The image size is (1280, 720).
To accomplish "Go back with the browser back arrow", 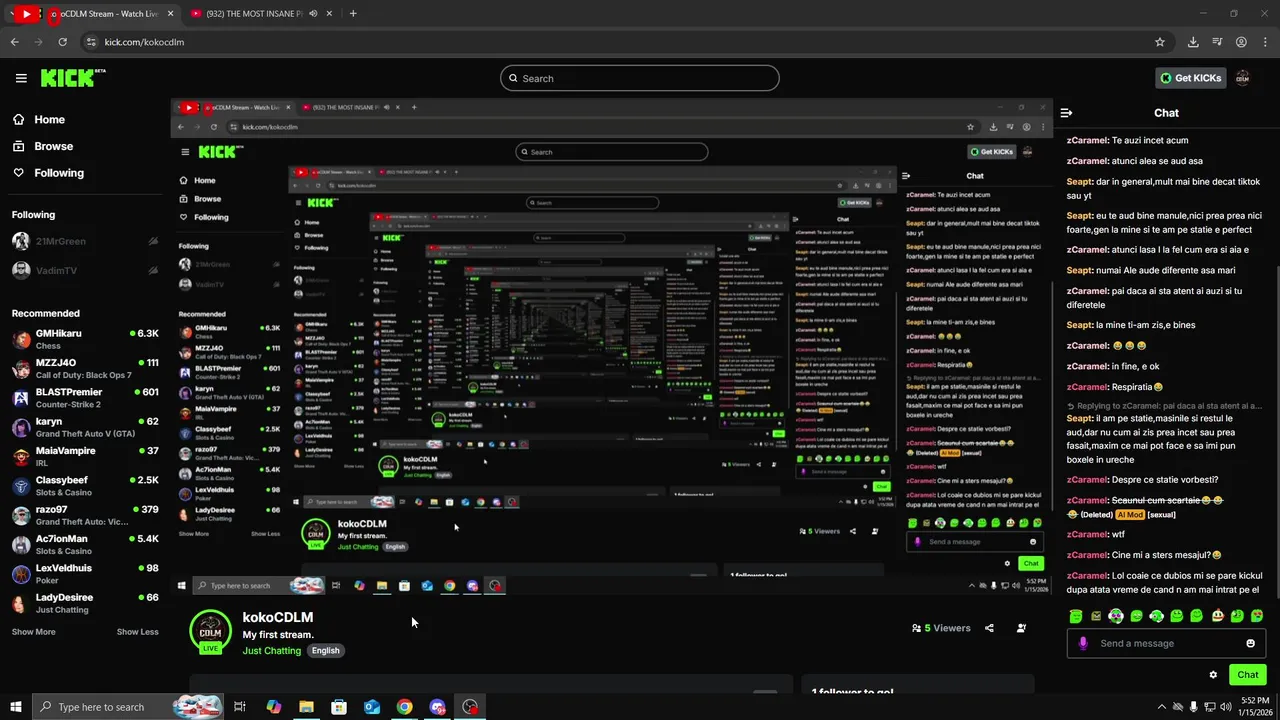I will click(x=14, y=42).
